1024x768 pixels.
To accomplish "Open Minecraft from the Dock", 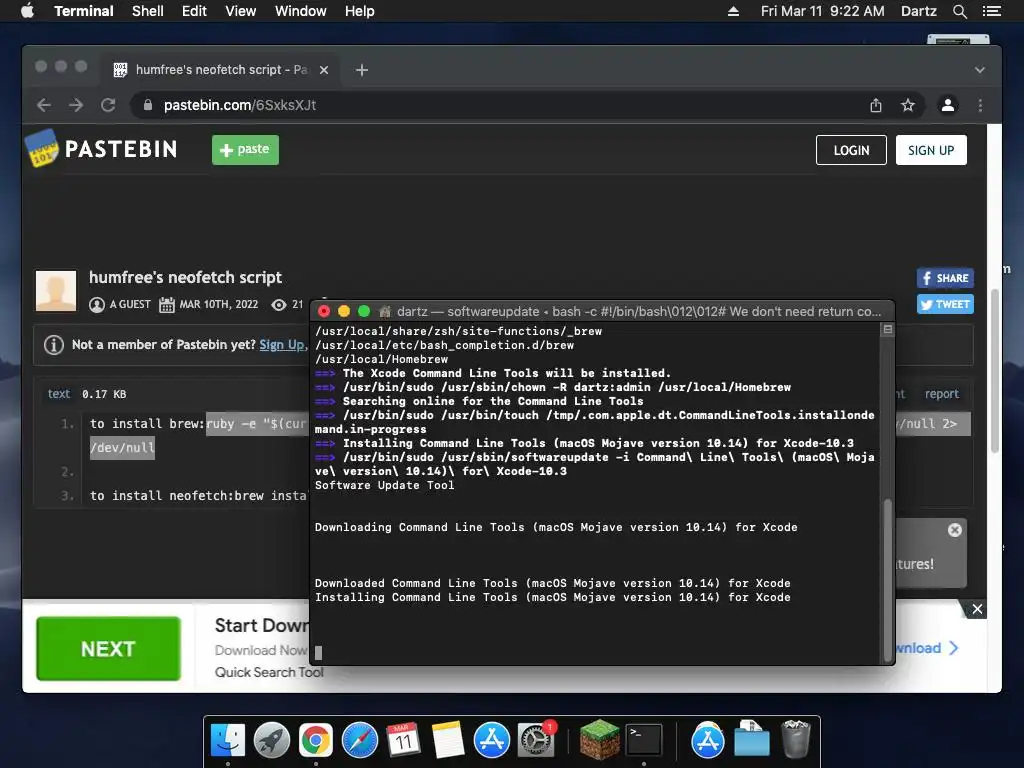I will point(599,741).
